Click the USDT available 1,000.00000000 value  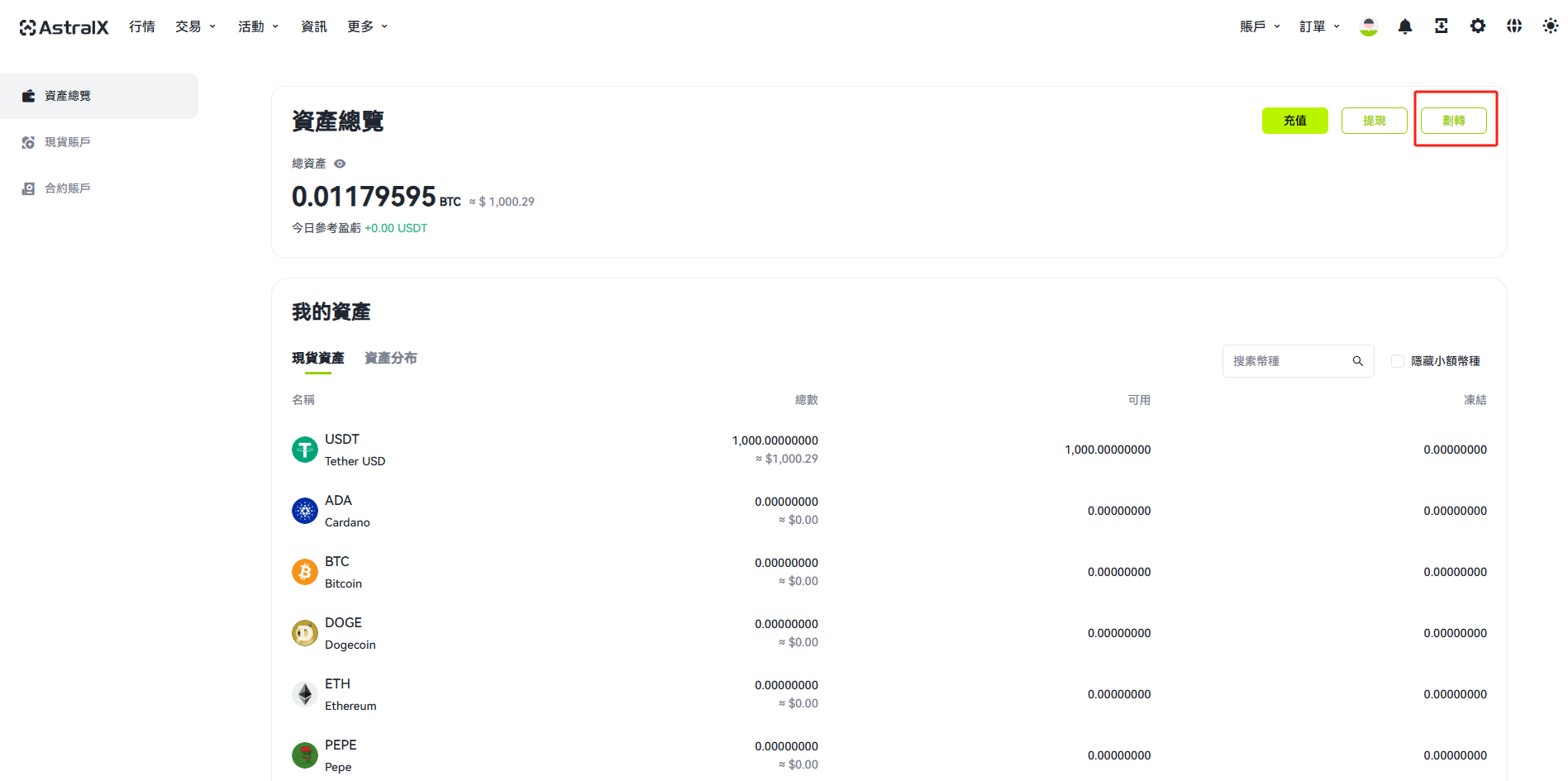pos(1108,450)
